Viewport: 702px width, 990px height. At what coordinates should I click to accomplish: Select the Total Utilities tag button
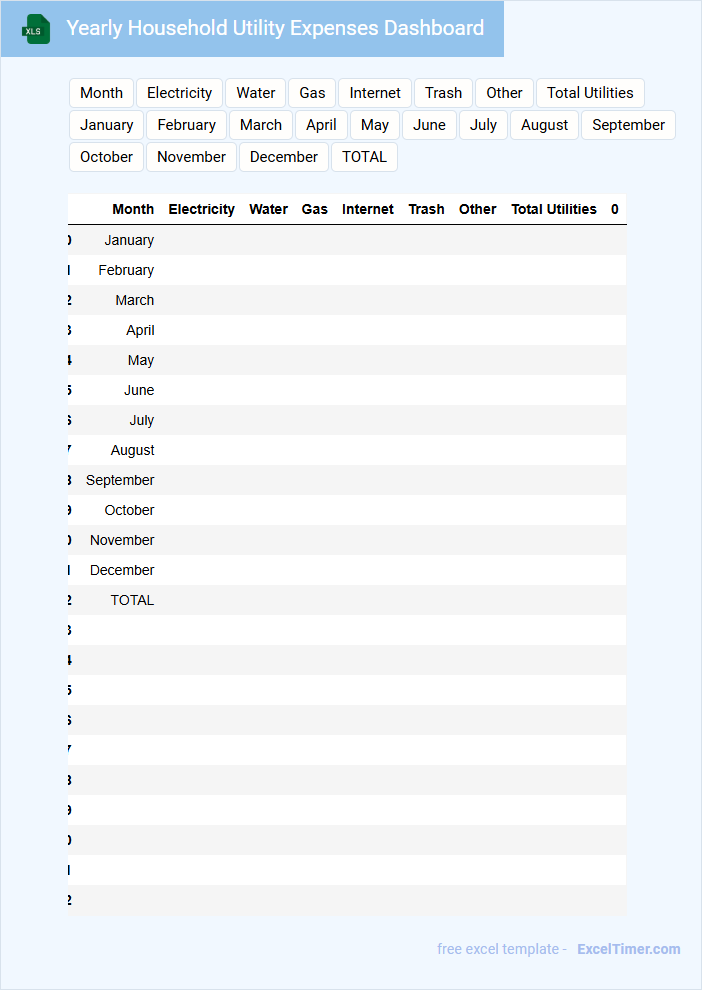(x=590, y=93)
